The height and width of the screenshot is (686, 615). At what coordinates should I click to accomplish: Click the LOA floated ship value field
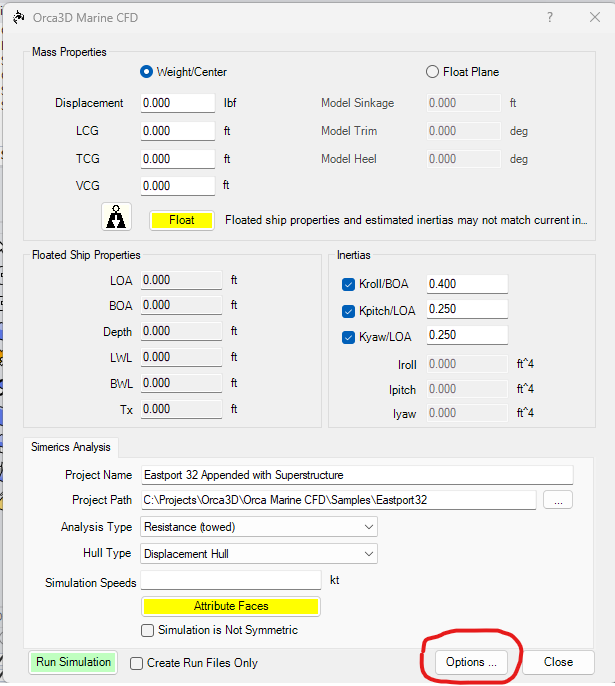pyautogui.click(x=181, y=280)
